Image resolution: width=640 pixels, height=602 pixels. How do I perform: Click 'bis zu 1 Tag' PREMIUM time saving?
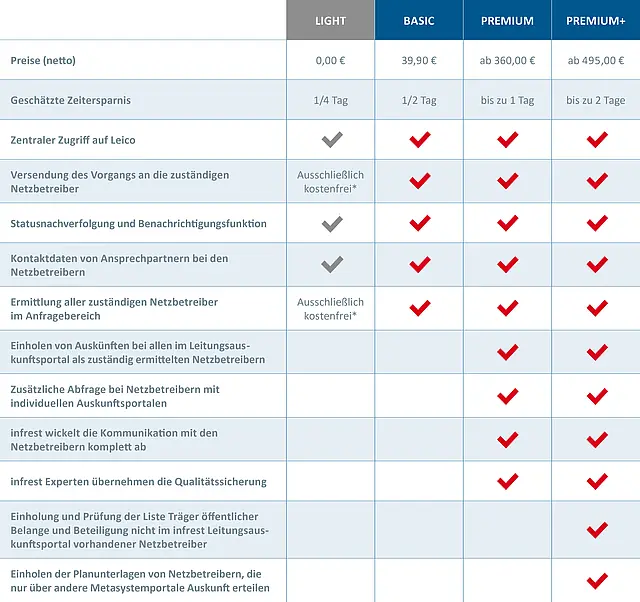click(507, 100)
